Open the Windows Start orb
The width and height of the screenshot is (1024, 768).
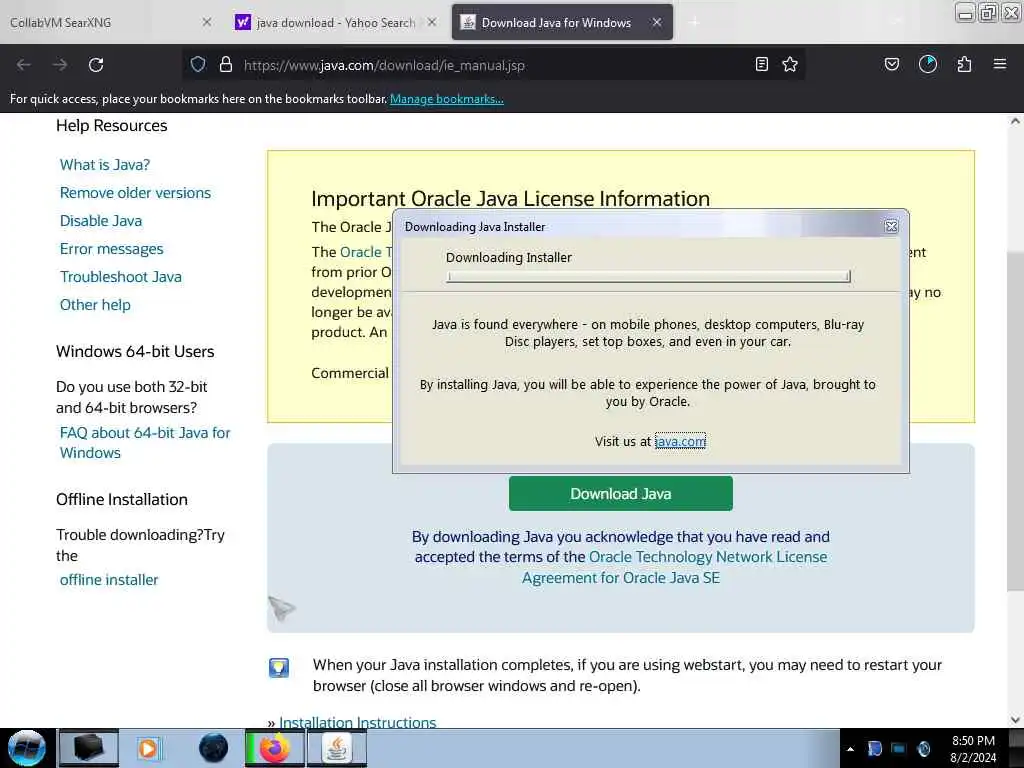[26, 748]
